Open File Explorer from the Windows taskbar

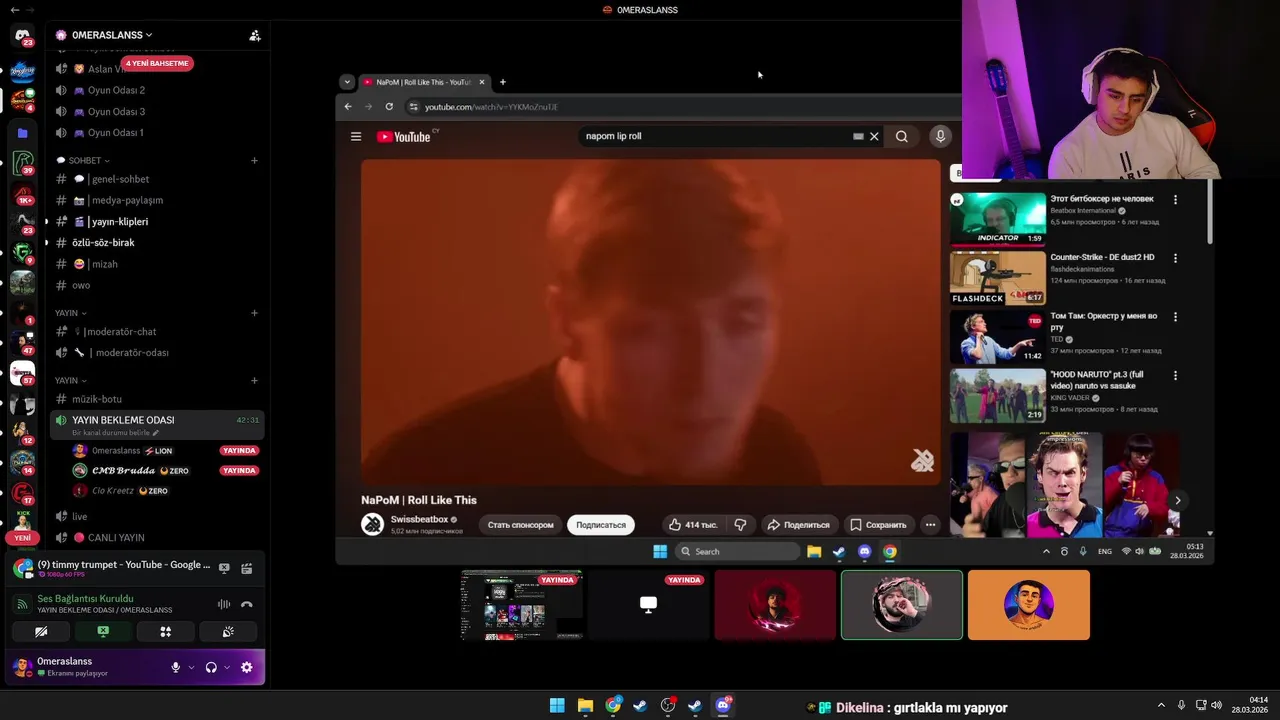pyautogui.click(x=585, y=705)
